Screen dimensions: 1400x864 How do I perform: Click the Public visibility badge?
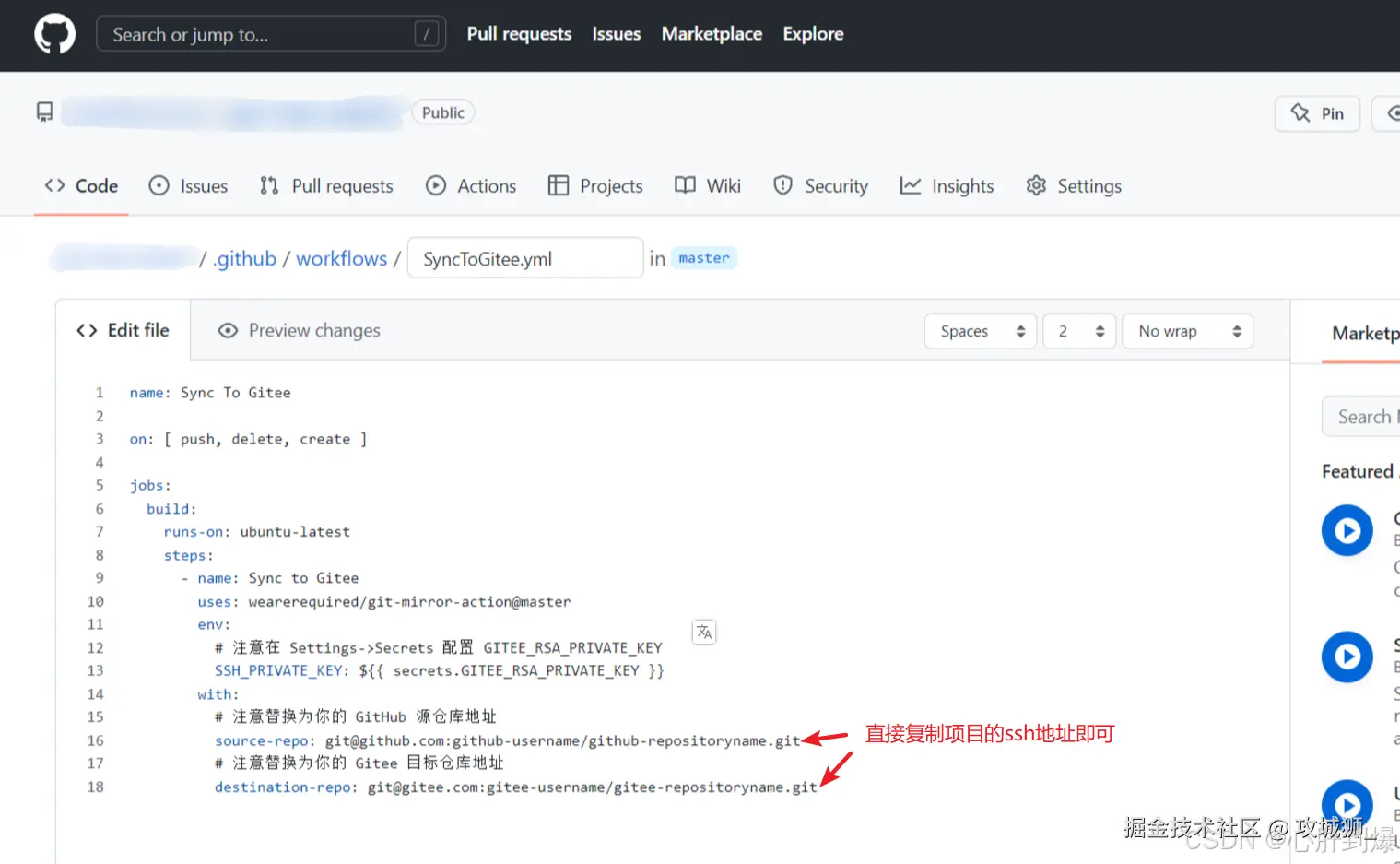[x=442, y=112]
